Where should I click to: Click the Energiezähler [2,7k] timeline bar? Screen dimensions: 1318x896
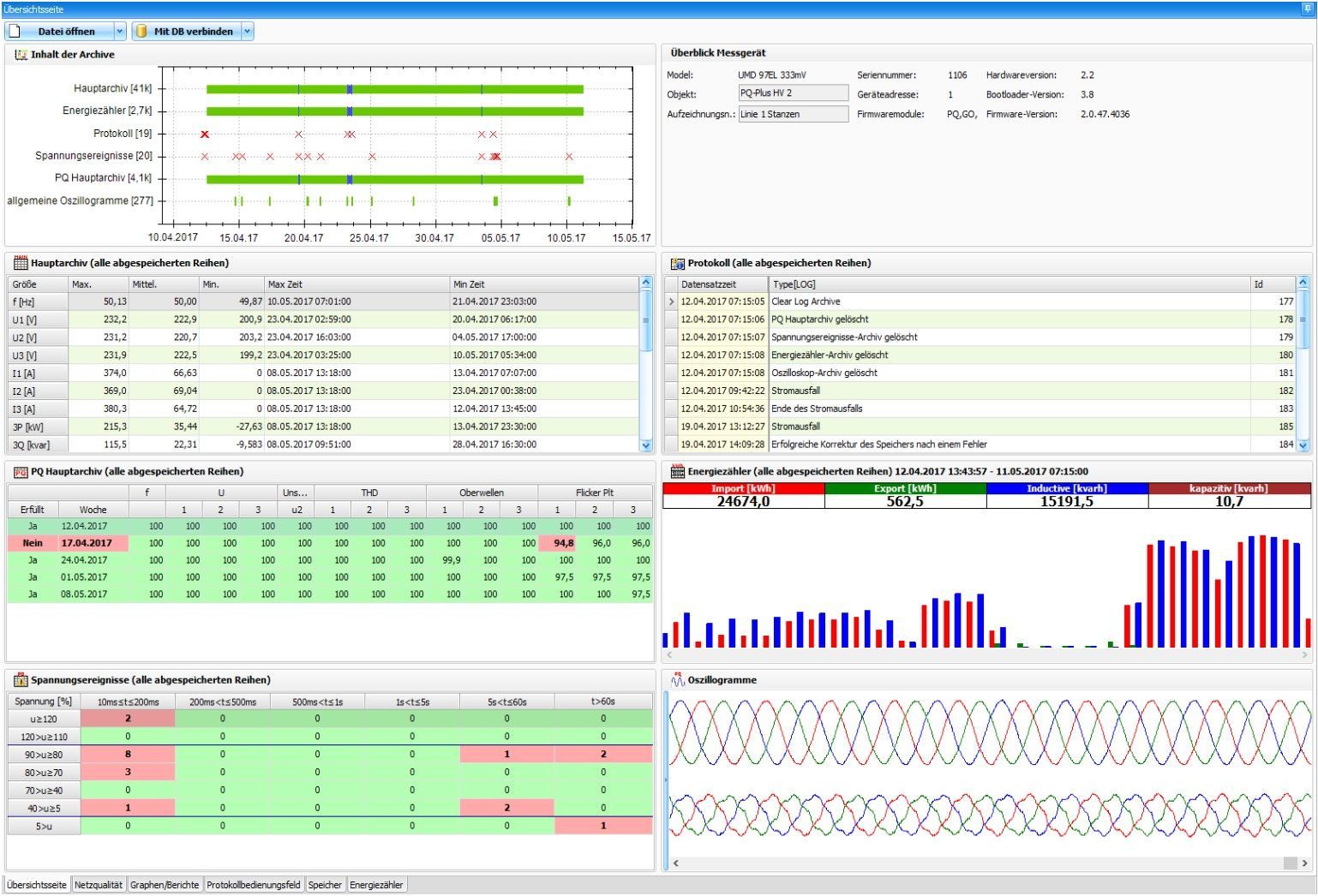click(395, 111)
